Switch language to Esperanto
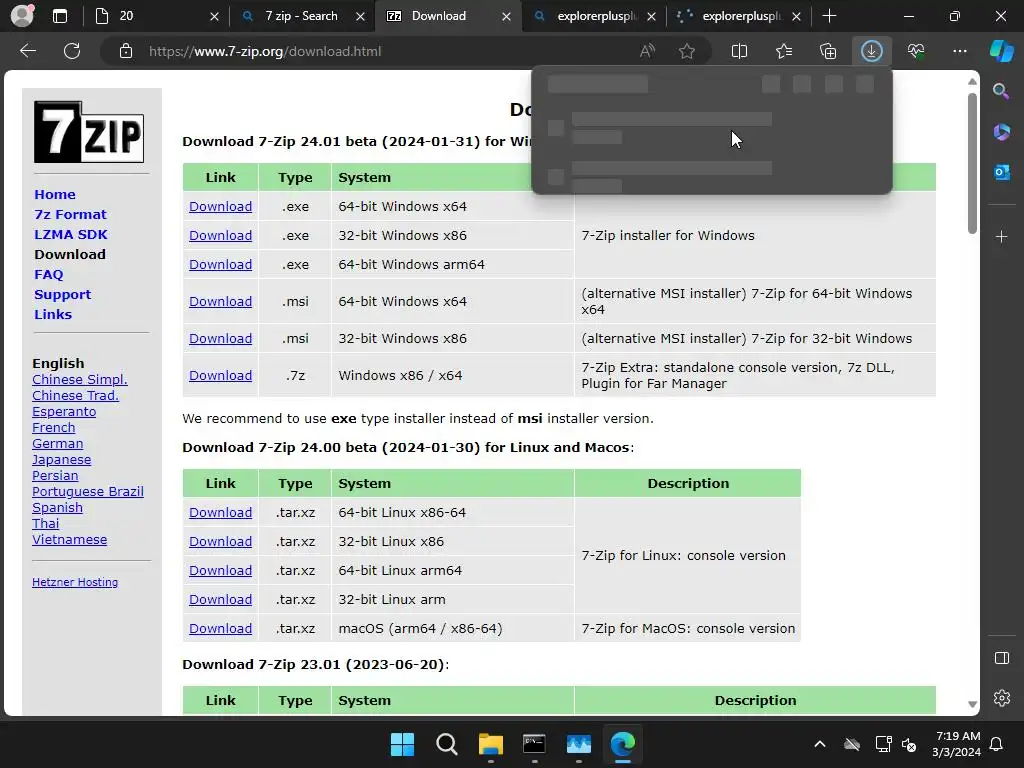The width and height of the screenshot is (1024, 768). pos(64,411)
